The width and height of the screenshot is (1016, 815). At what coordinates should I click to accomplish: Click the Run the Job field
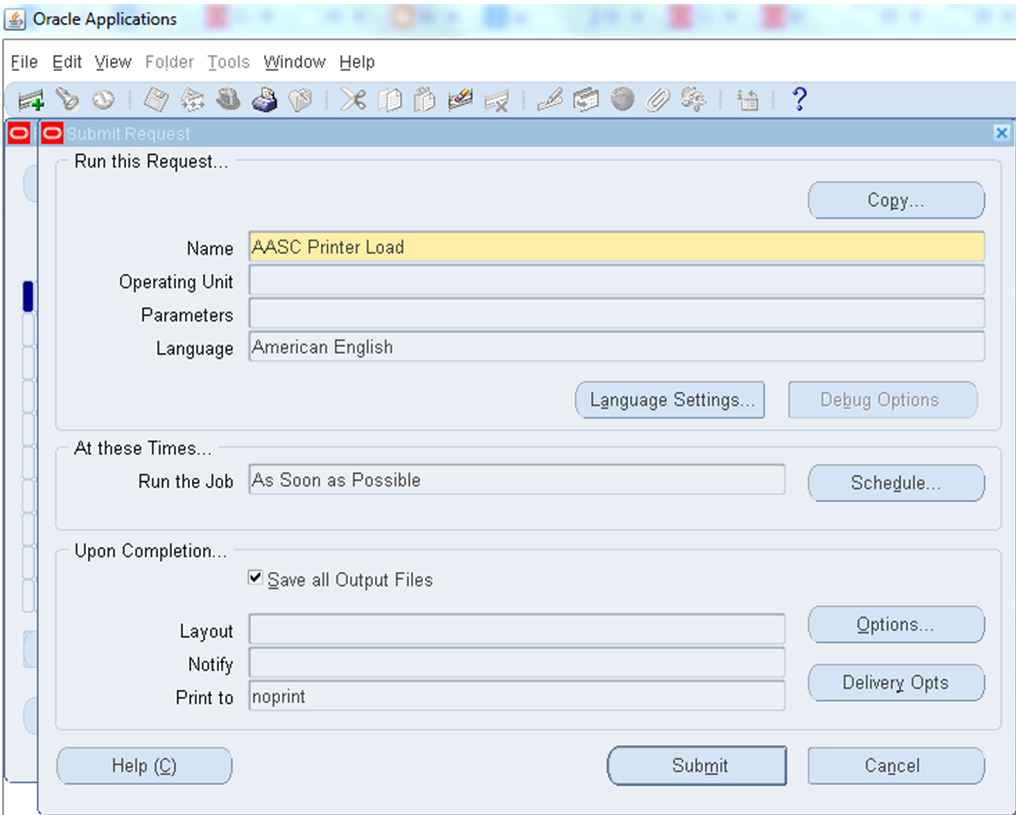point(517,479)
